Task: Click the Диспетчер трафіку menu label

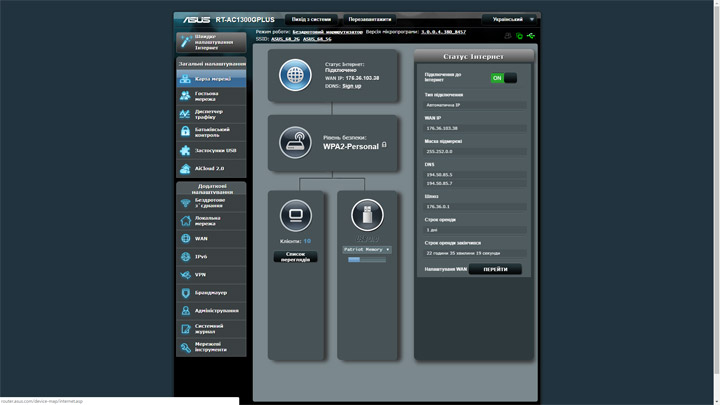Action: pyautogui.click(x=208, y=114)
